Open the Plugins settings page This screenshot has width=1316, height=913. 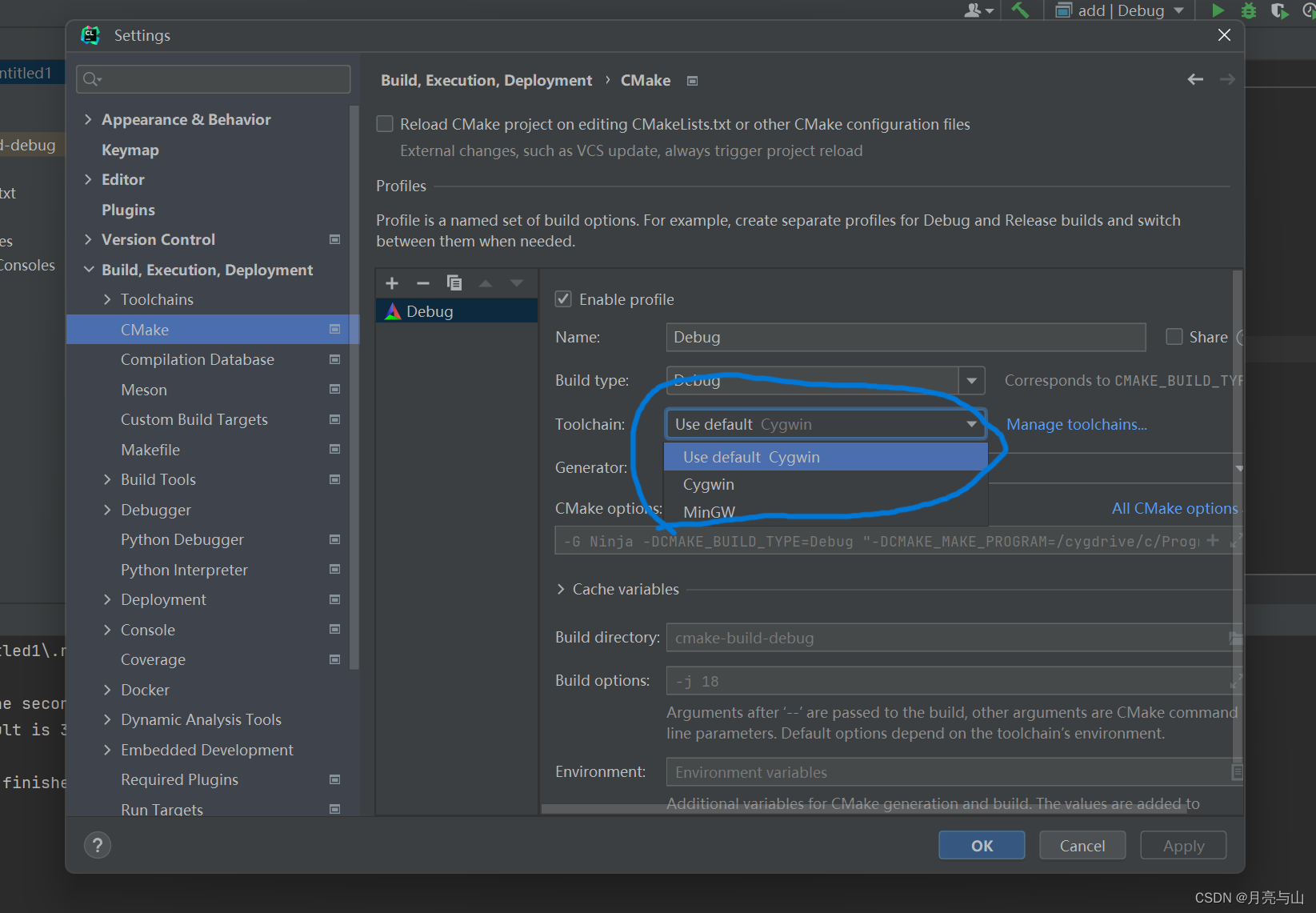point(128,210)
